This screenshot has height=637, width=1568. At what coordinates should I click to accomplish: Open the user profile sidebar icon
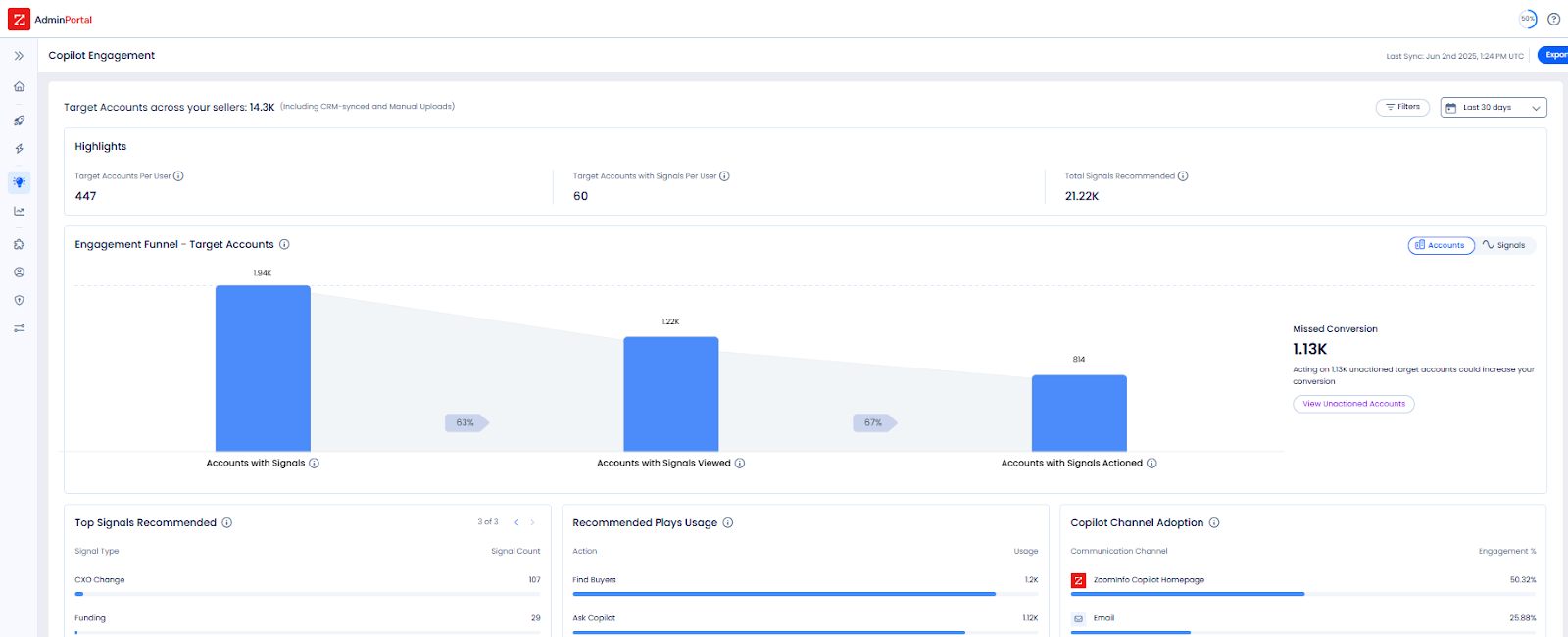pyautogui.click(x=19, y=272)
